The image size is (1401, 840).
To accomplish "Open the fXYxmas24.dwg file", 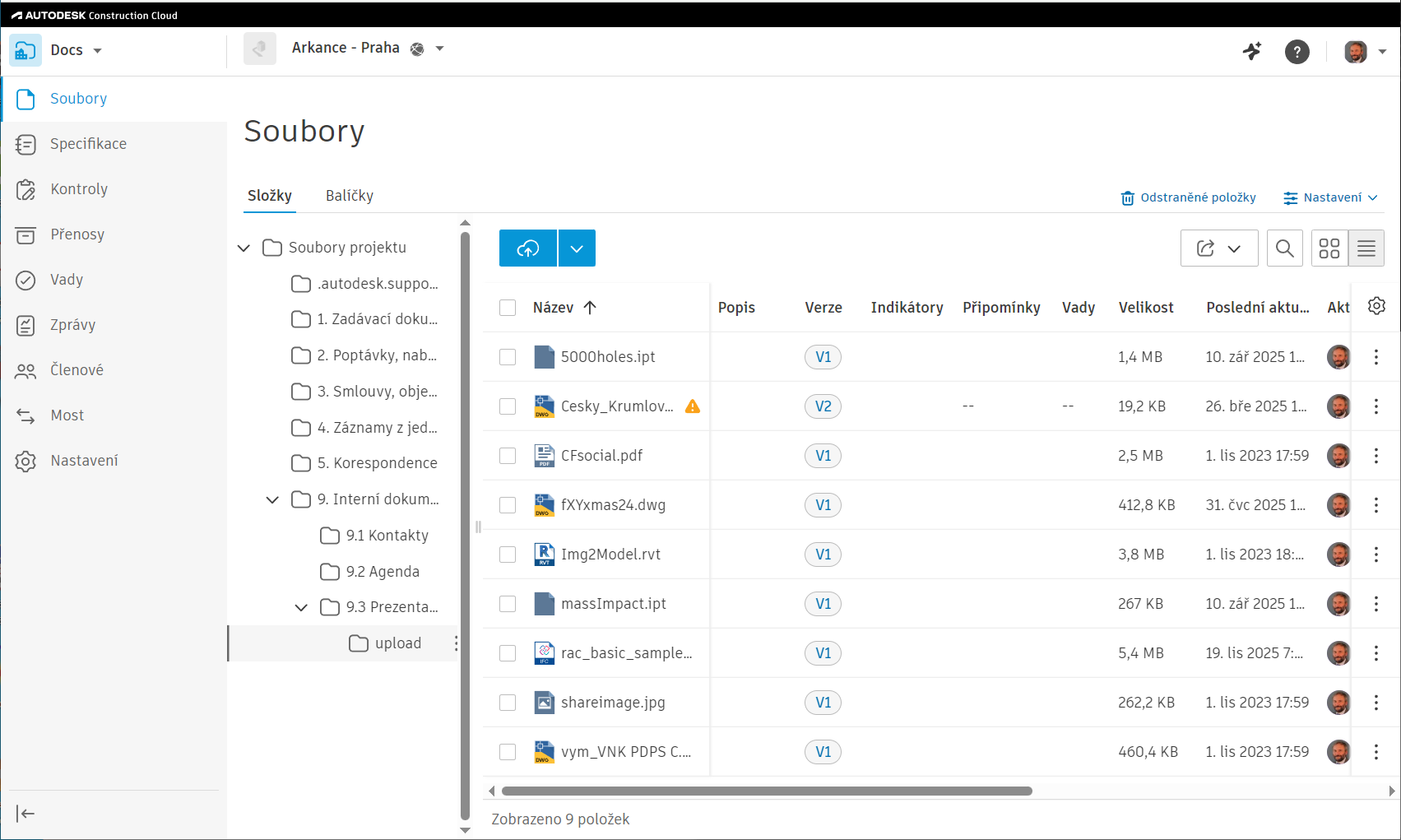I will tap(613, 505).
